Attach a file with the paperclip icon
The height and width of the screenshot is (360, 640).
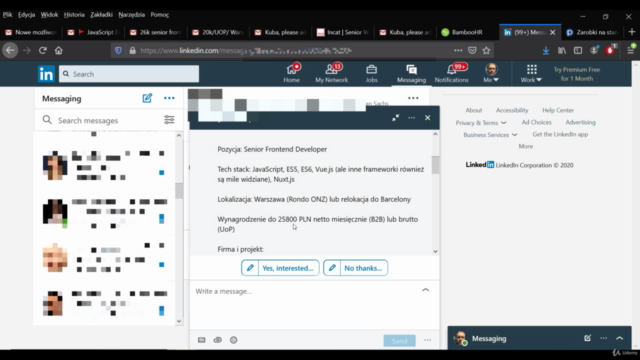click(x=218, y=340)
